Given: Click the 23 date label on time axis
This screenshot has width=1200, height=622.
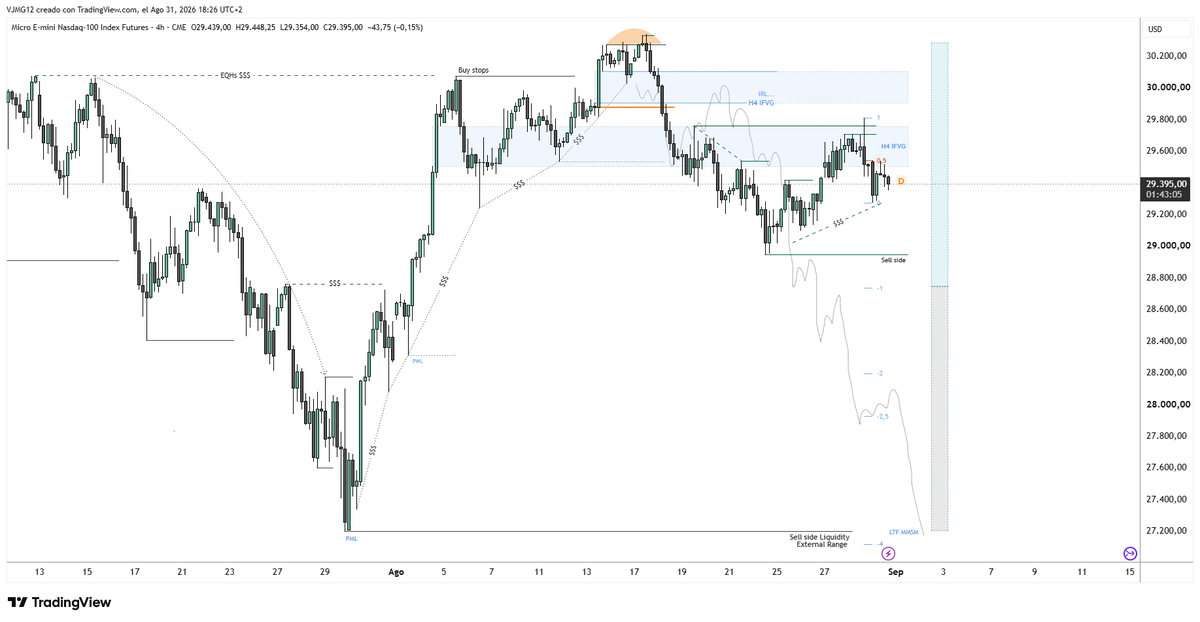Looking at the screenshot, I should click(x=230, y=571).
